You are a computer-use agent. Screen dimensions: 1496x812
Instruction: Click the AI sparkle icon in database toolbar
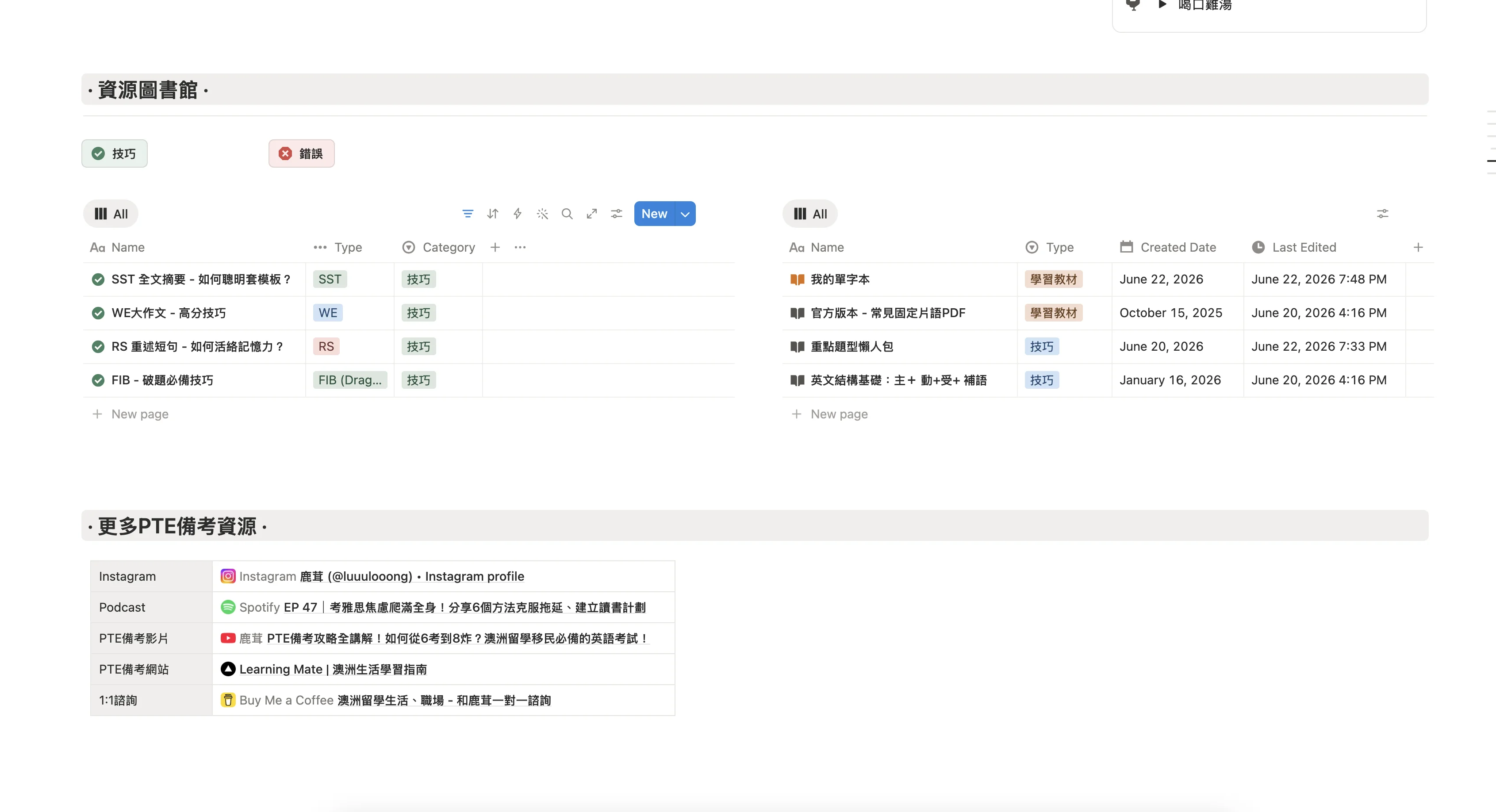(542, 214)
